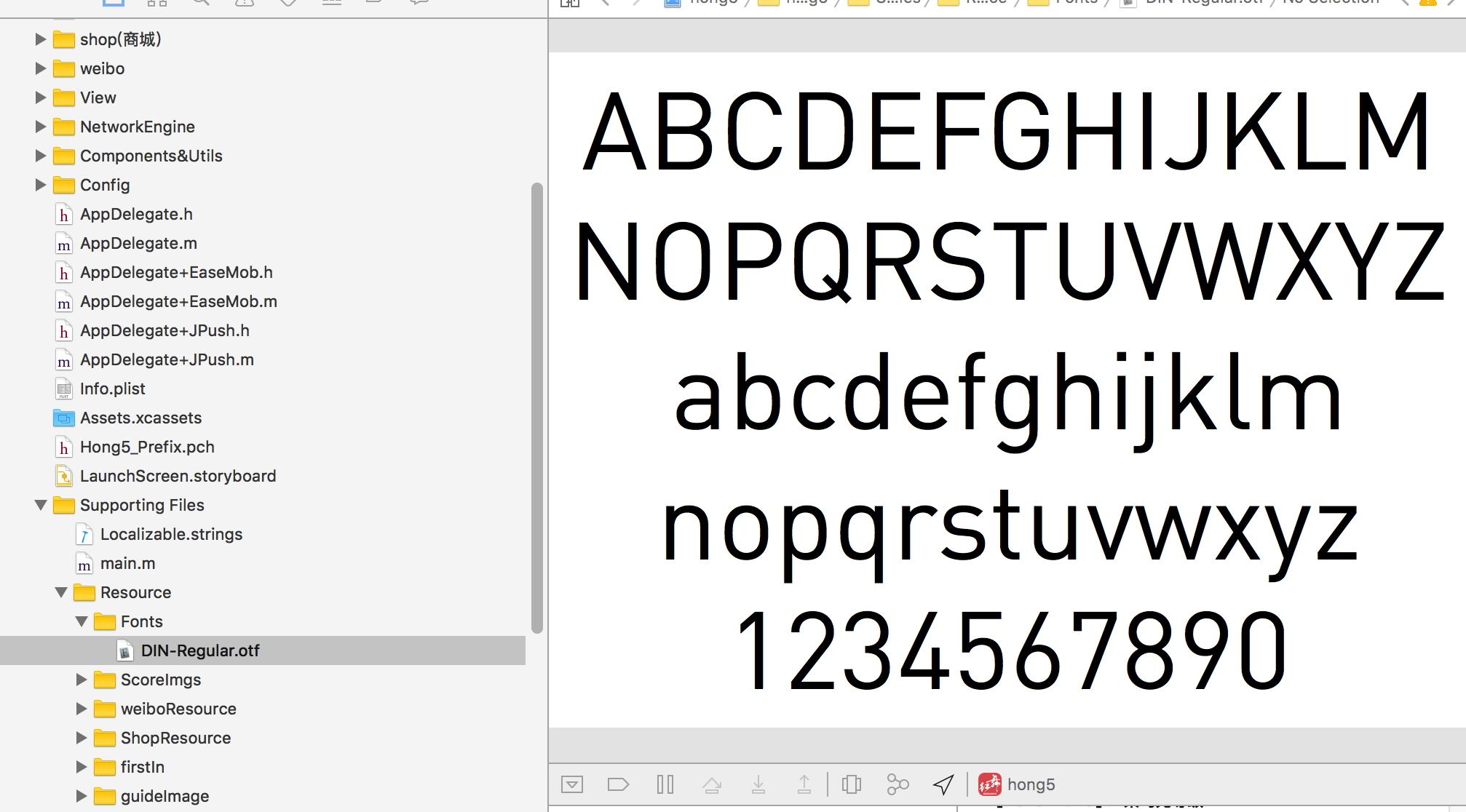
Task: Select DIN-Regular.otf font file
Action: pyautogui.click(x=199, y=650)
